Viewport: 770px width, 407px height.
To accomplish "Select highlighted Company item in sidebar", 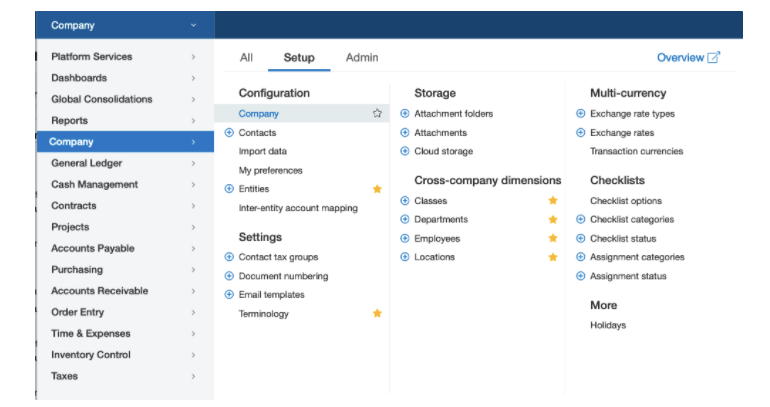I will [125, 142].
